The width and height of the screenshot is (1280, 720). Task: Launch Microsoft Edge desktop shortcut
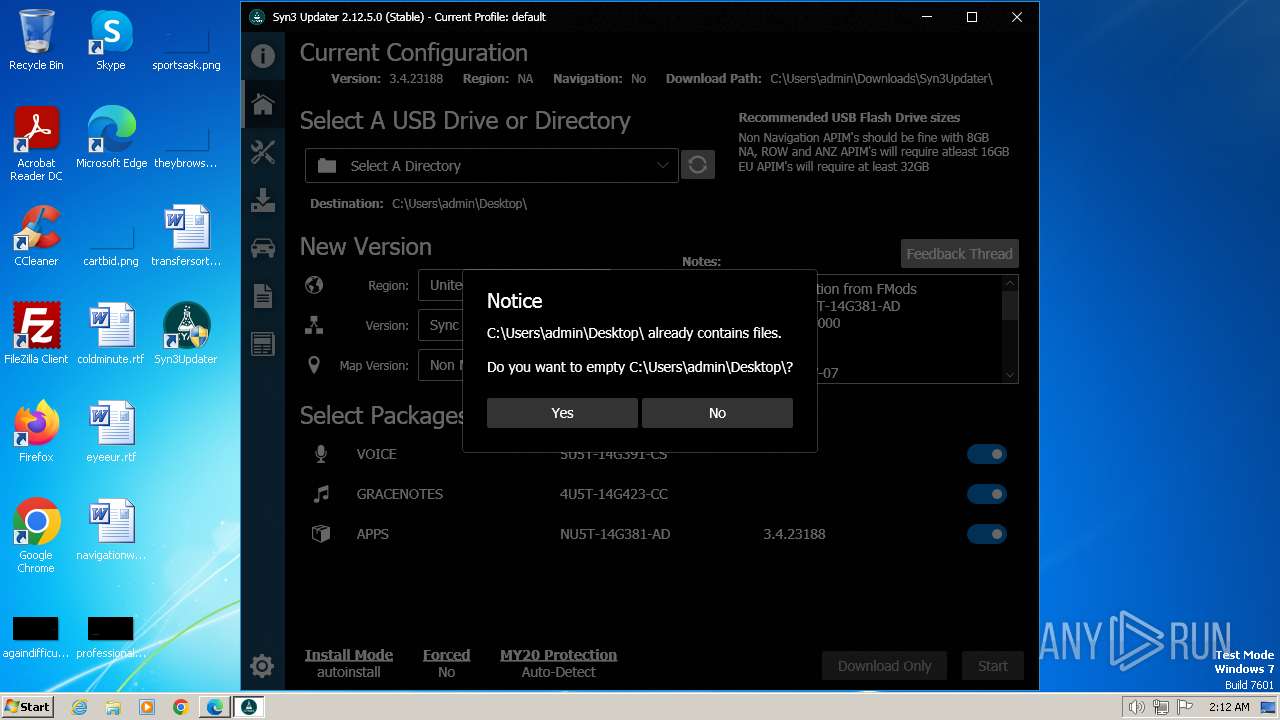[111, 137]
